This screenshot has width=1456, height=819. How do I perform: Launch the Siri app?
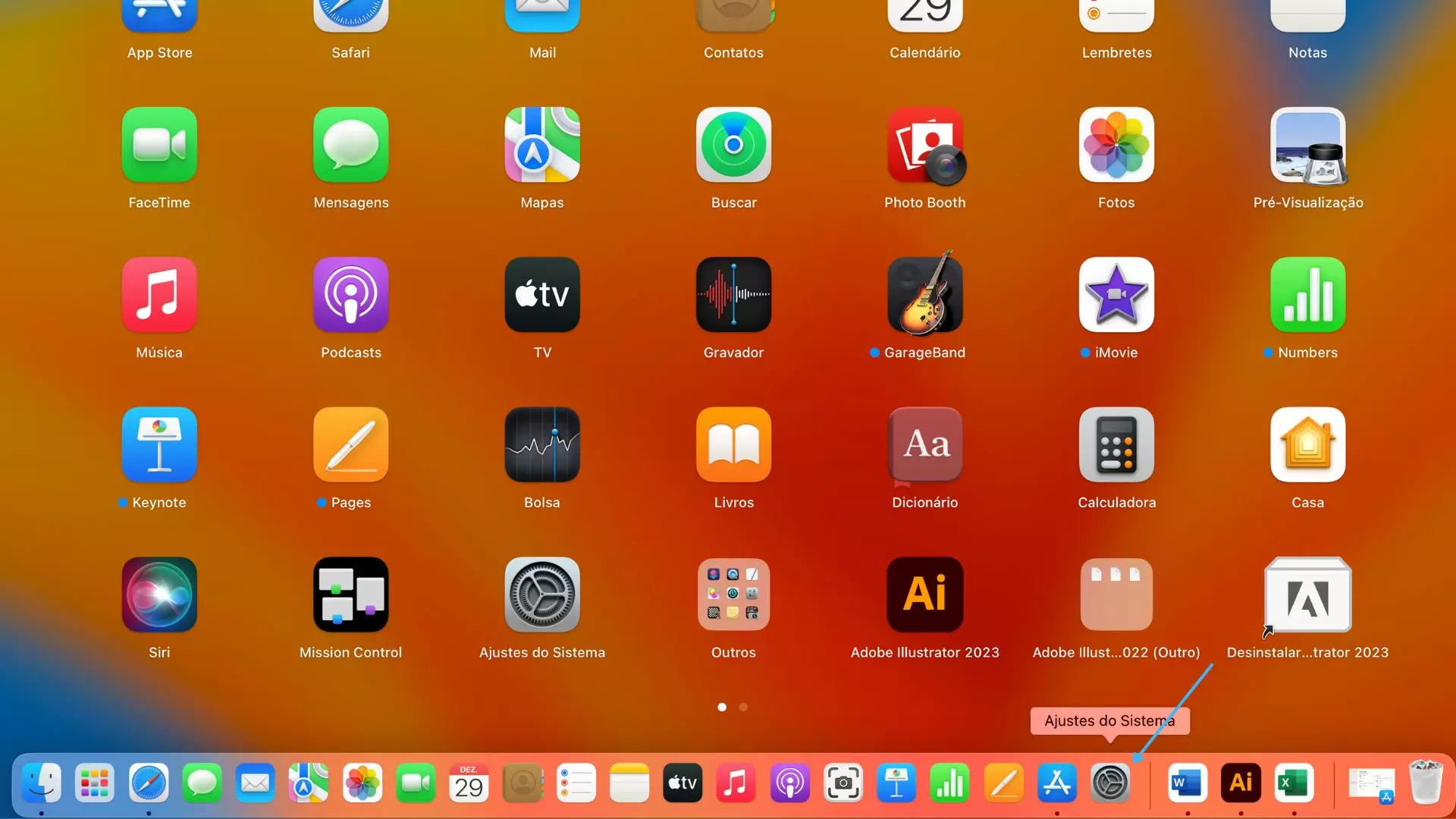click(x=159, y=595)
